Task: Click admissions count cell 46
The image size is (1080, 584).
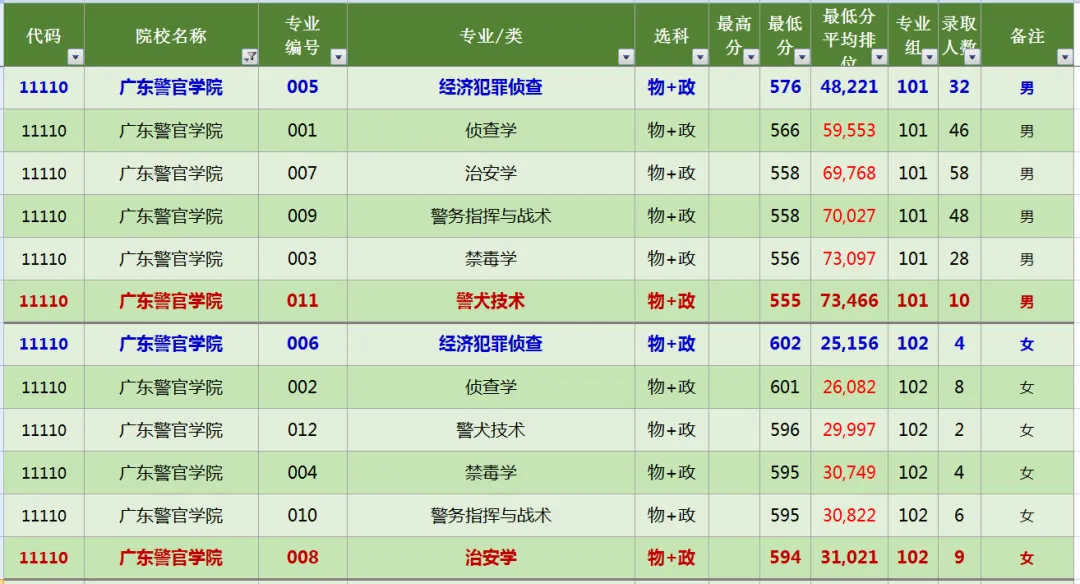Action: [959, 131]
